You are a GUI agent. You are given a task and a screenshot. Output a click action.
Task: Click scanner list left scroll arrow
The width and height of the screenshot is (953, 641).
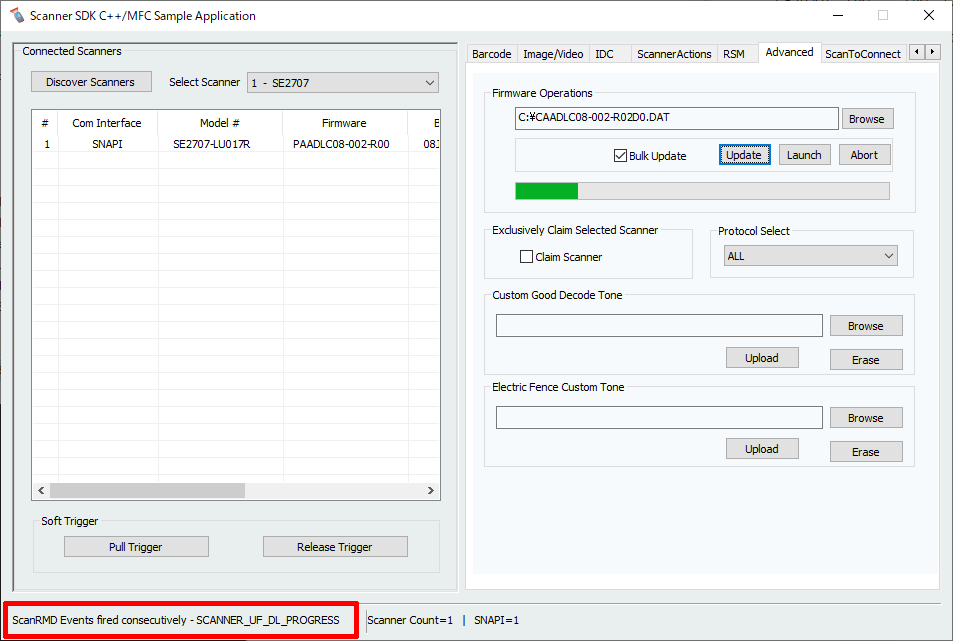(x=41, y=491)
